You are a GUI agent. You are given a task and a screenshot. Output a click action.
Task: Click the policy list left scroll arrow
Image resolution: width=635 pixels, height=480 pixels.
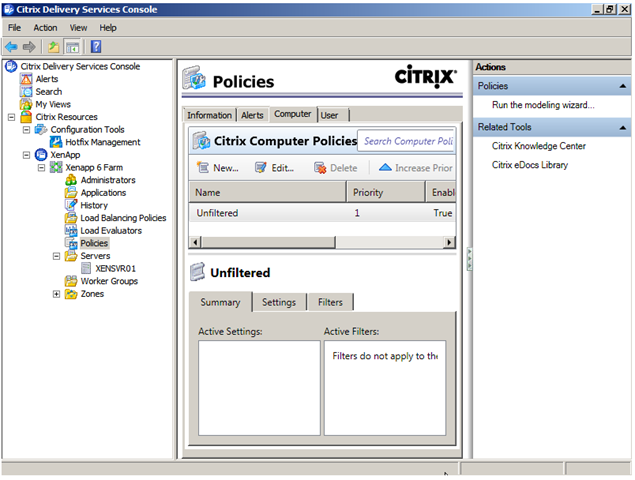coord(196,242)
